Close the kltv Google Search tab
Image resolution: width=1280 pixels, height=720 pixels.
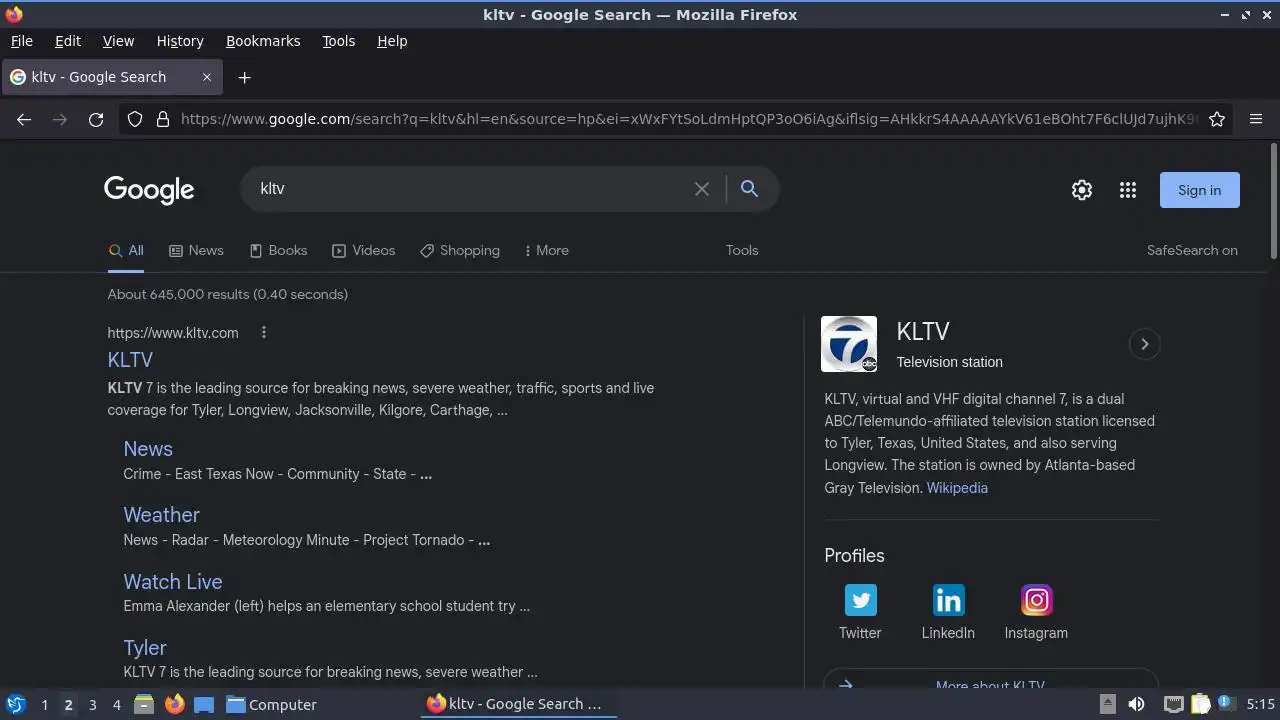[207, 77]
